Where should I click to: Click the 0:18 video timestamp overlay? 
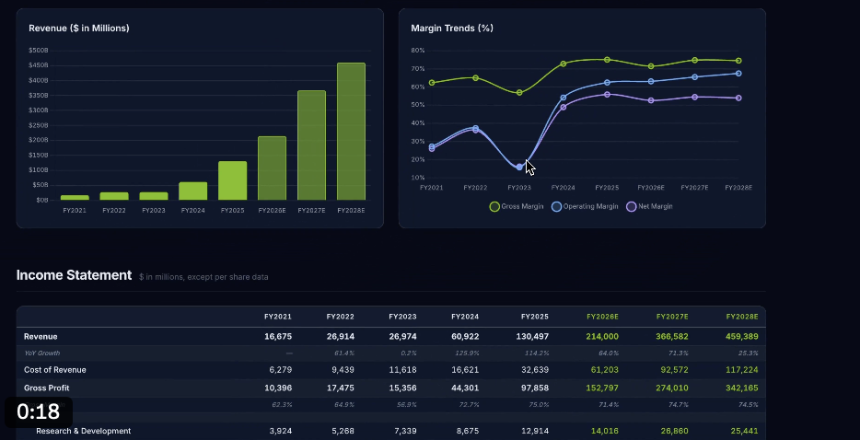(x=38, y=411)
